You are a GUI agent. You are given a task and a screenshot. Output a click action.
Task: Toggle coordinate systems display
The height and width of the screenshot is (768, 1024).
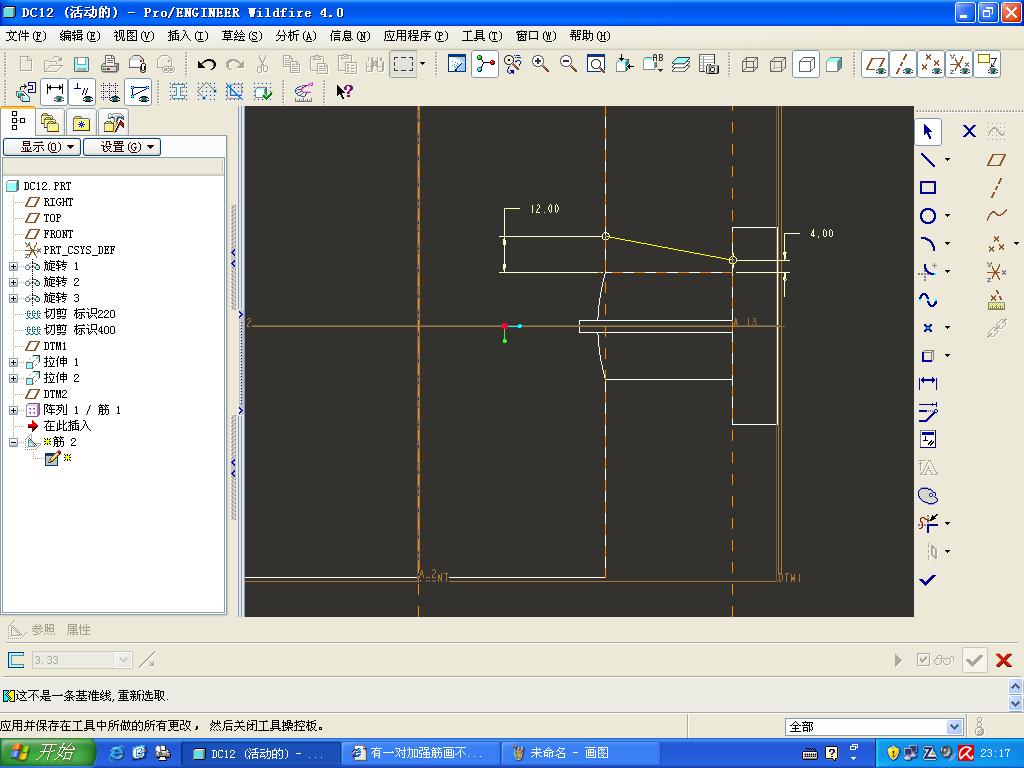tap(959, 64)
